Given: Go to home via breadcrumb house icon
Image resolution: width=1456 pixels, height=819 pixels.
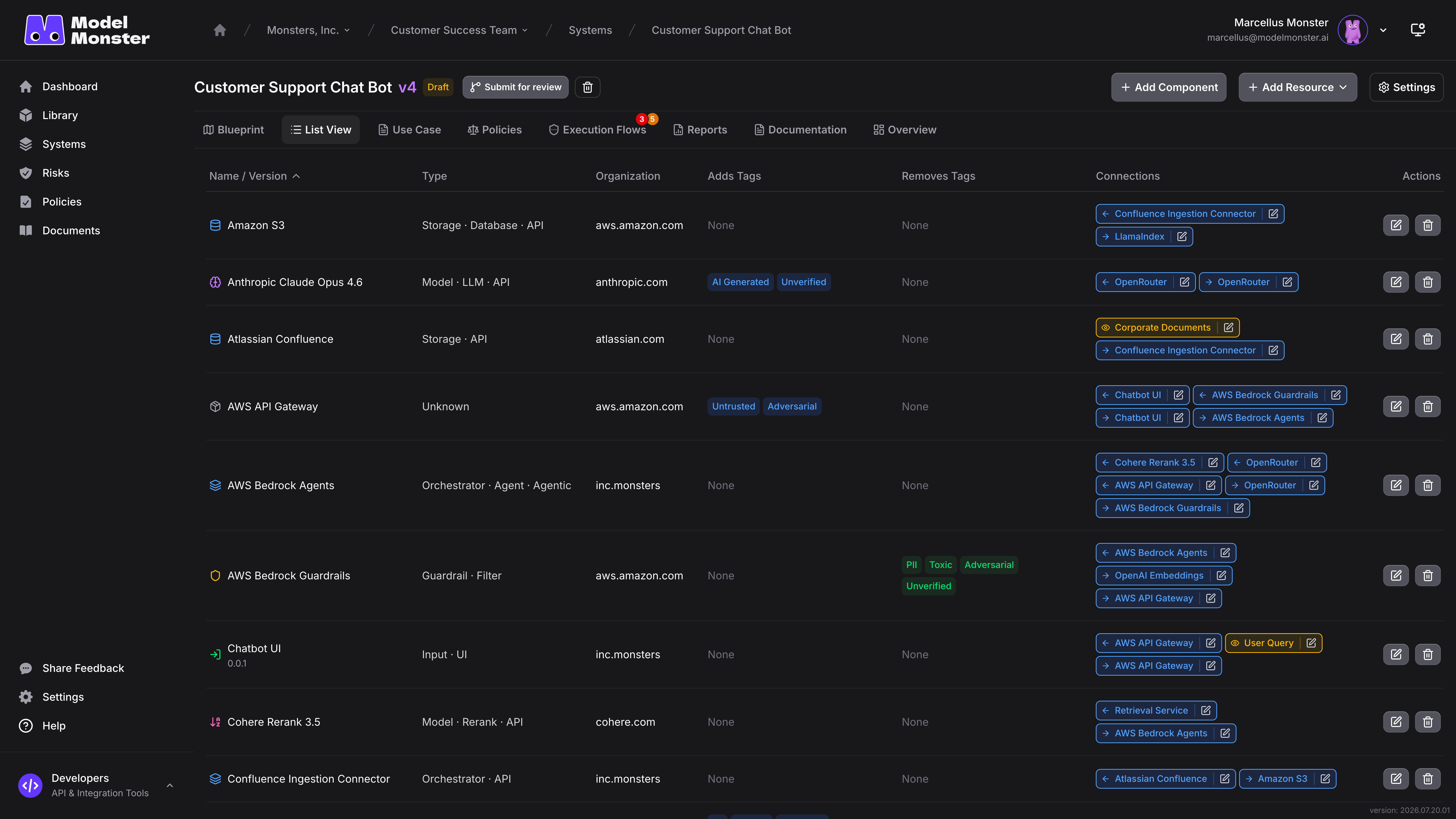Looking at the screenshot, I should click(x=220, y=30).
